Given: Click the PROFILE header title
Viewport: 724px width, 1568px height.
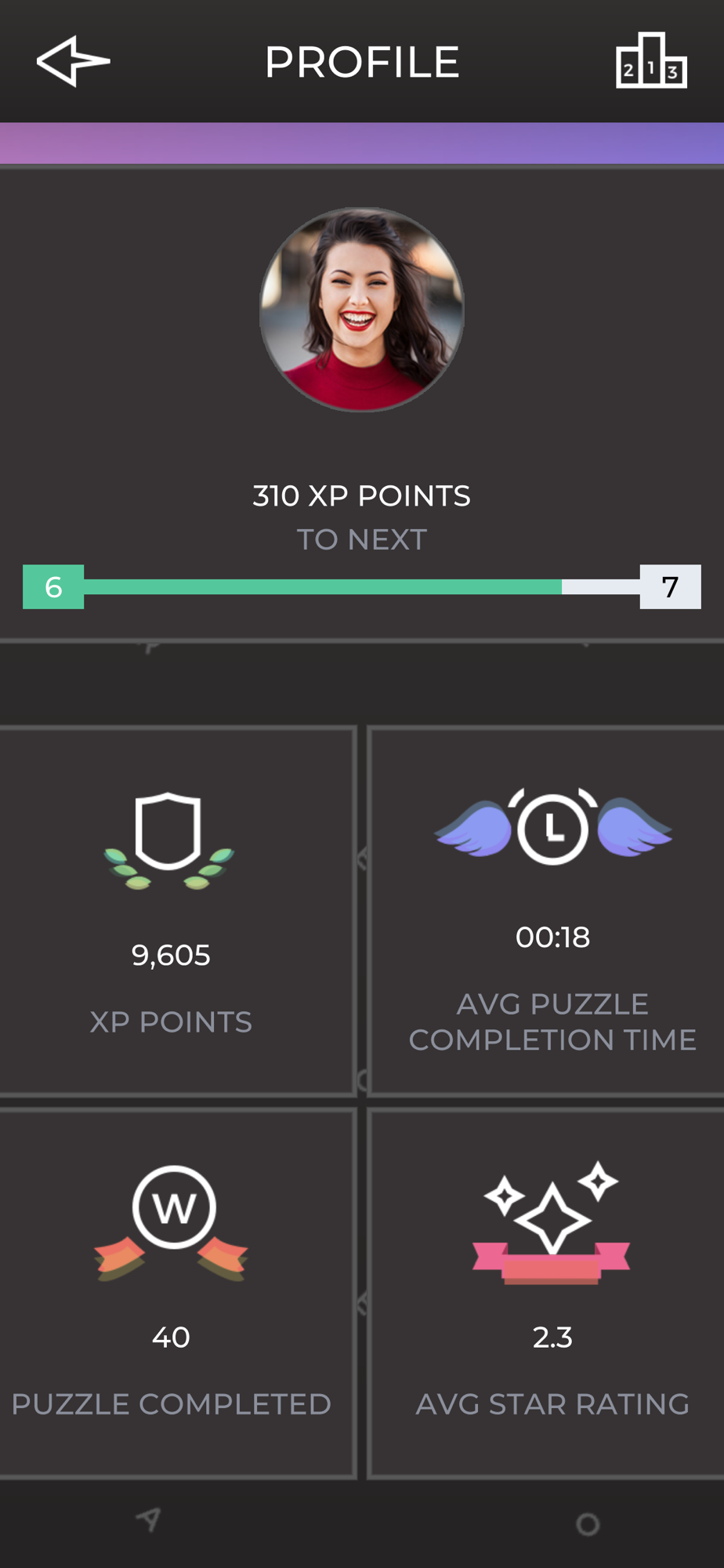Looking at the screenshot, I should pyautogui.click(x=362, y=62).
